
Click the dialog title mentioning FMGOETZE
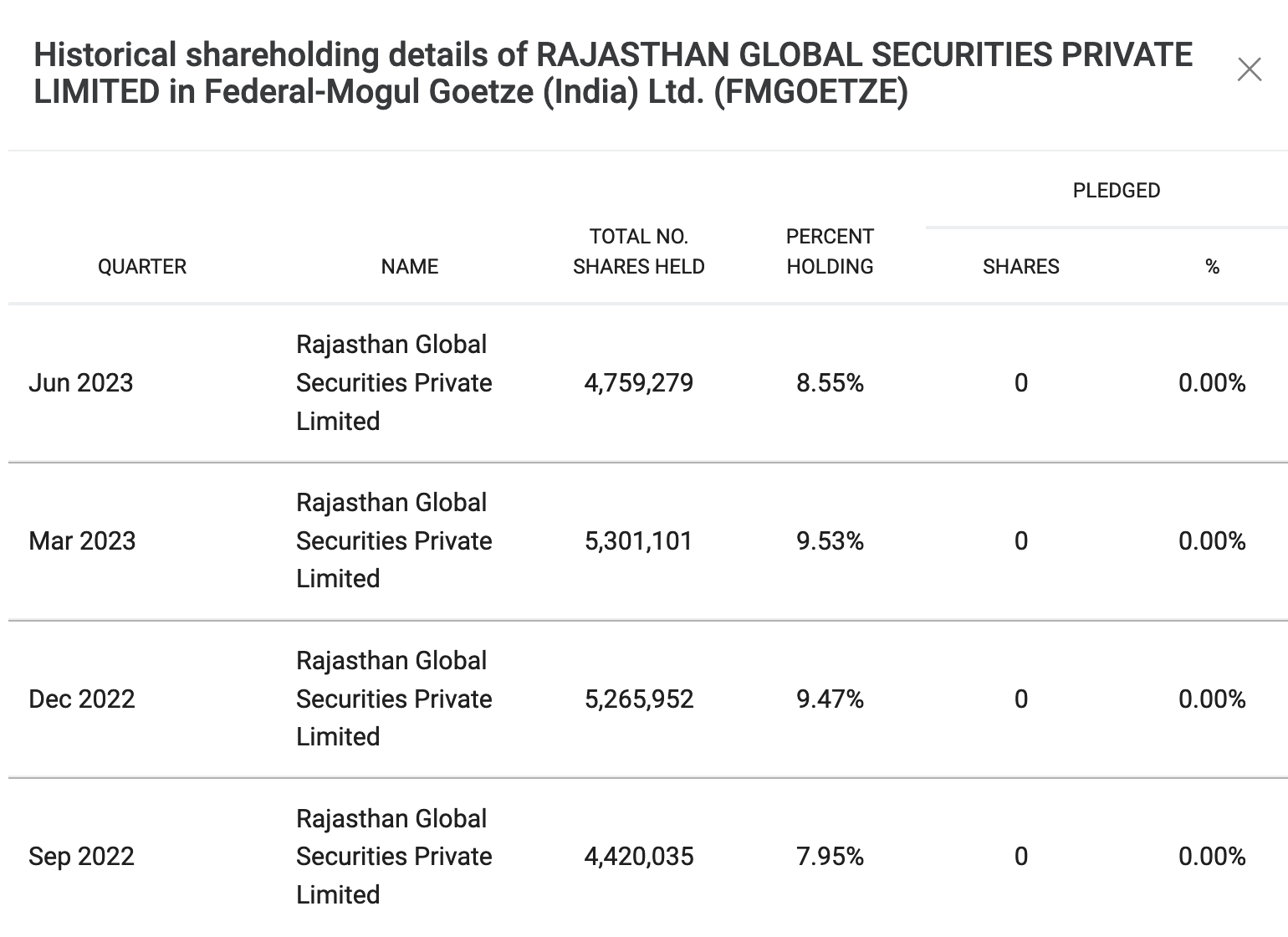pos(613,73)
